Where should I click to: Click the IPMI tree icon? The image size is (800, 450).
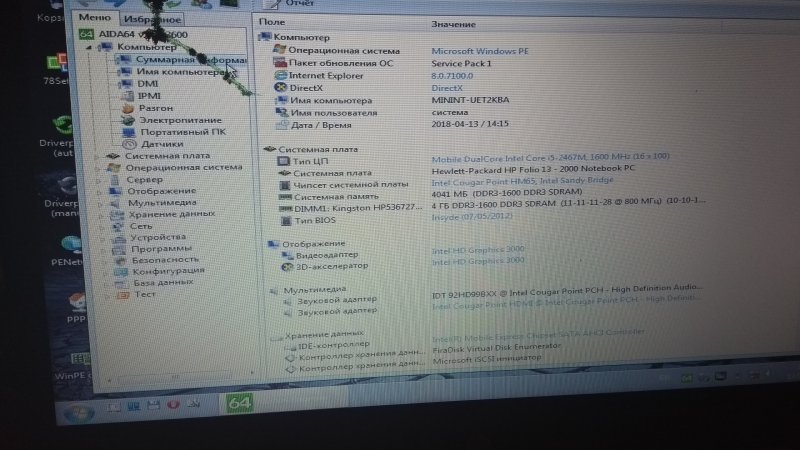point(124,96)
